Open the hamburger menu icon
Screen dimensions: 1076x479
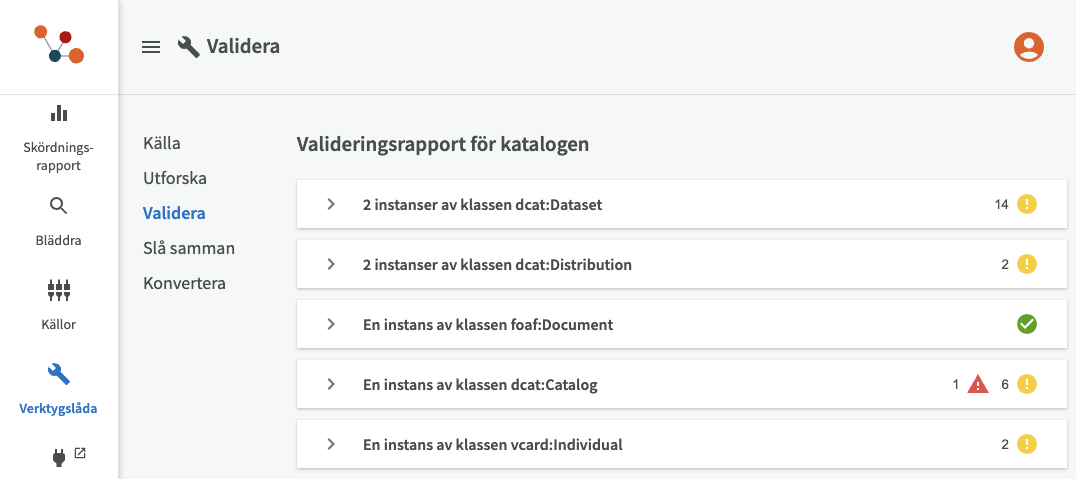click(x=151, y=47)
